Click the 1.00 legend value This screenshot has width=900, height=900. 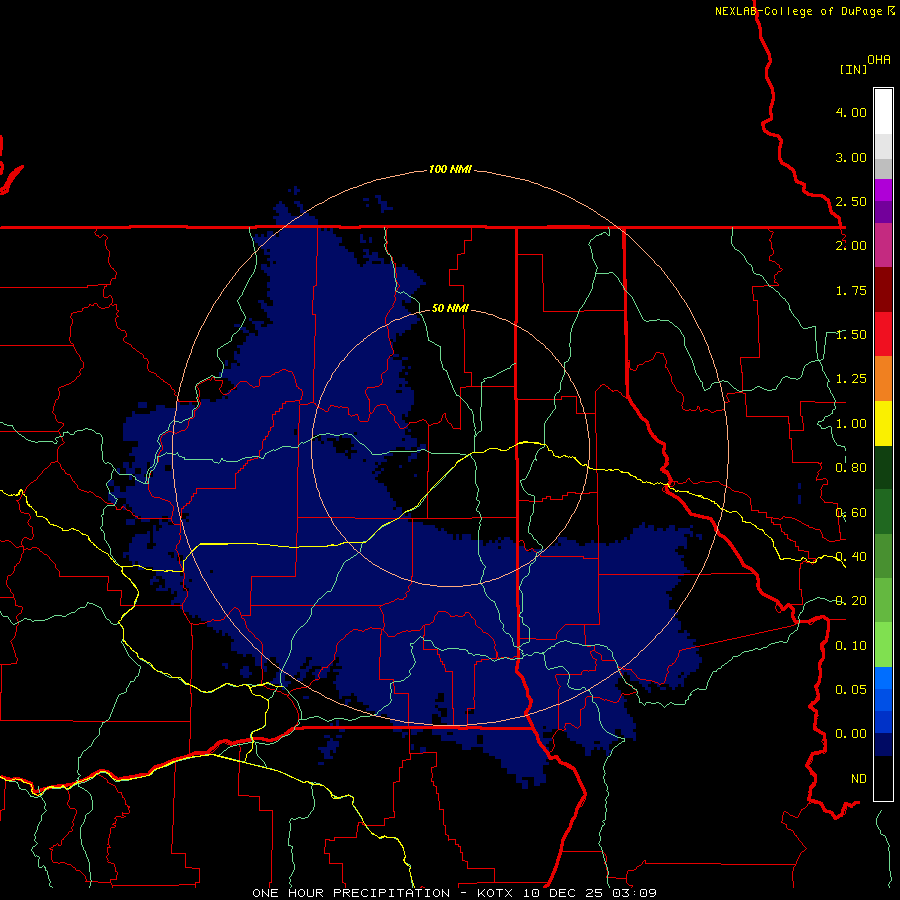(851, 424)
